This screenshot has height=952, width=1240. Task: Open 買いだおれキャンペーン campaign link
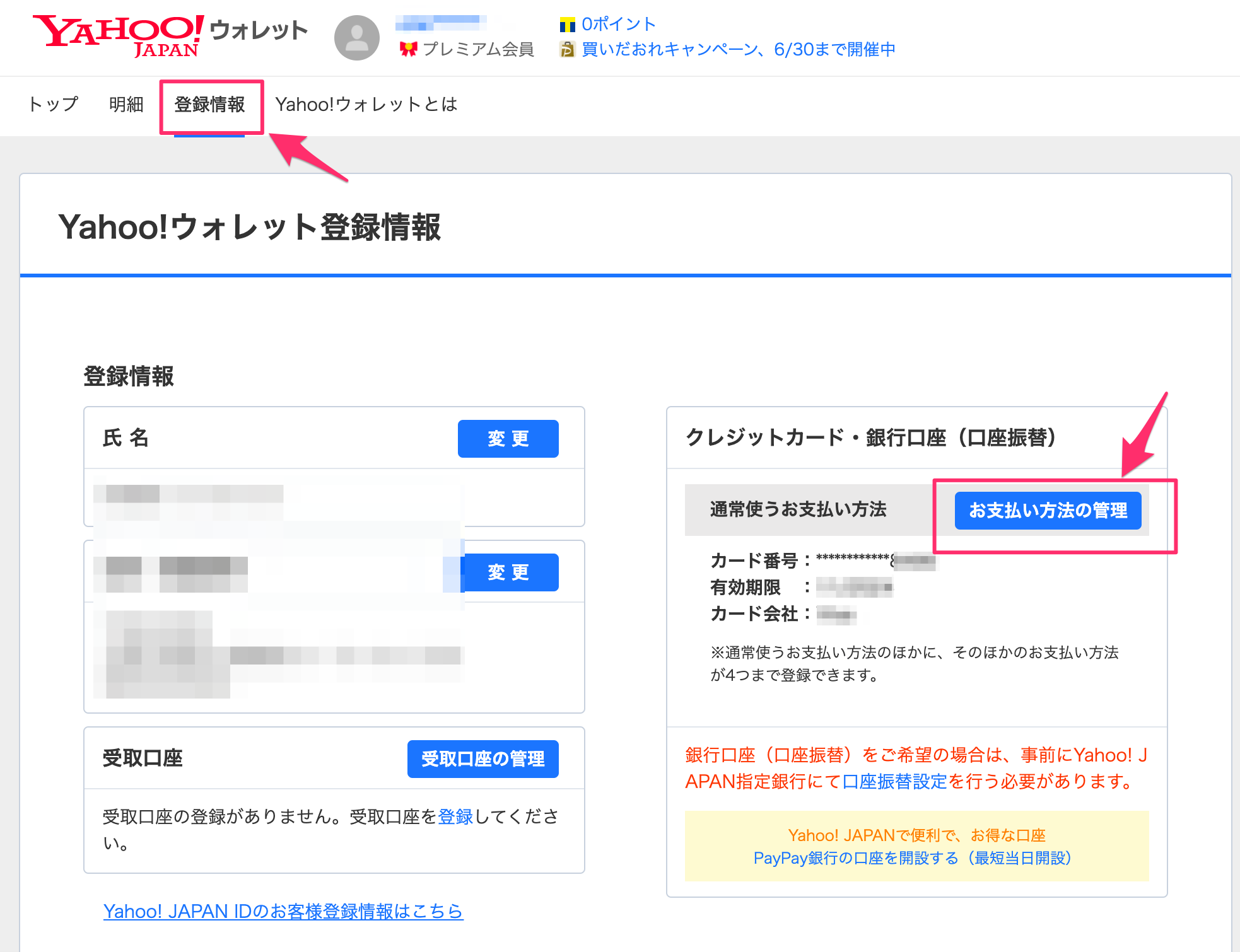[x=739, y=49]
